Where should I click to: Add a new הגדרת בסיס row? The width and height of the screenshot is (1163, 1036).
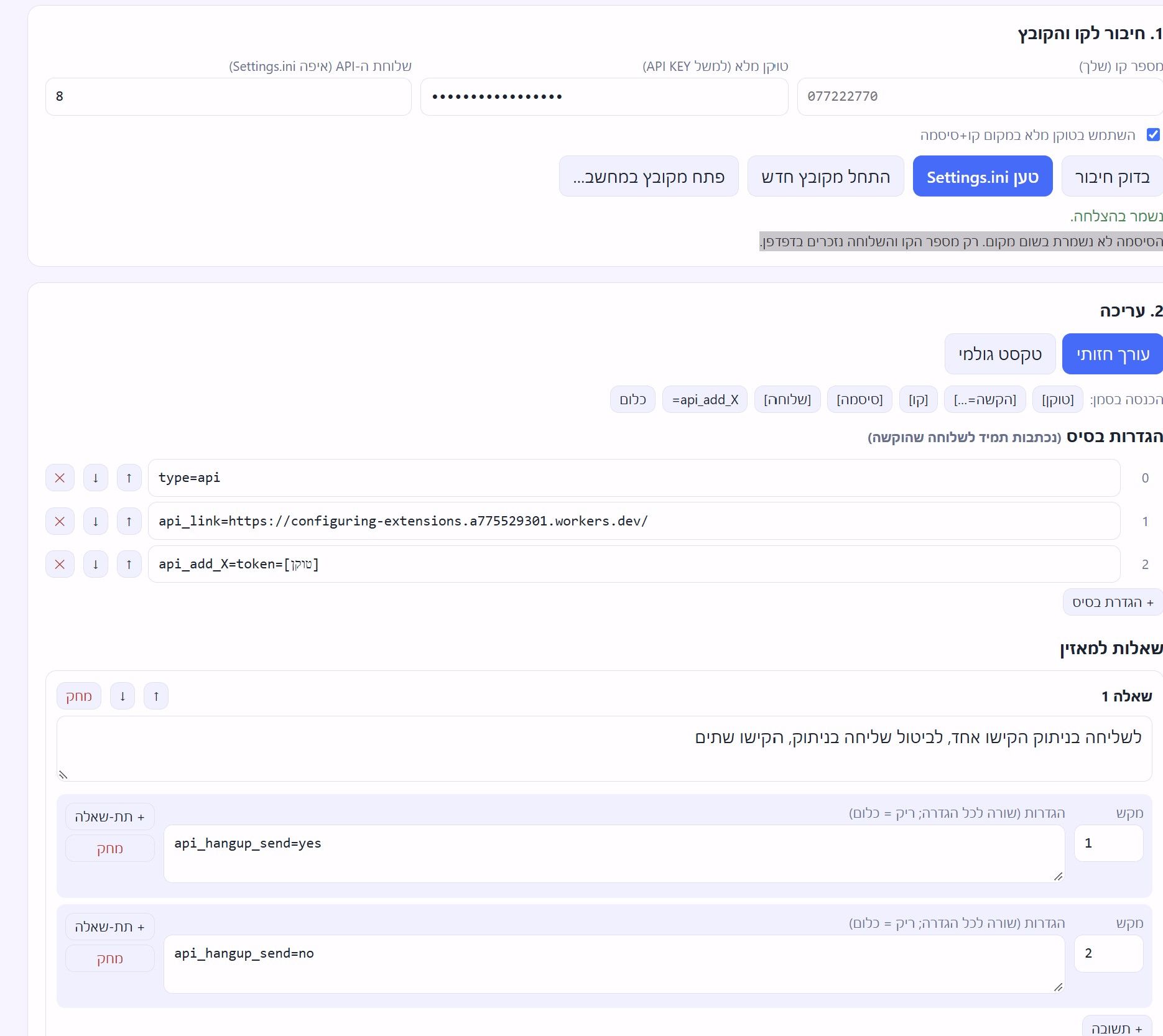point(1113,602)
